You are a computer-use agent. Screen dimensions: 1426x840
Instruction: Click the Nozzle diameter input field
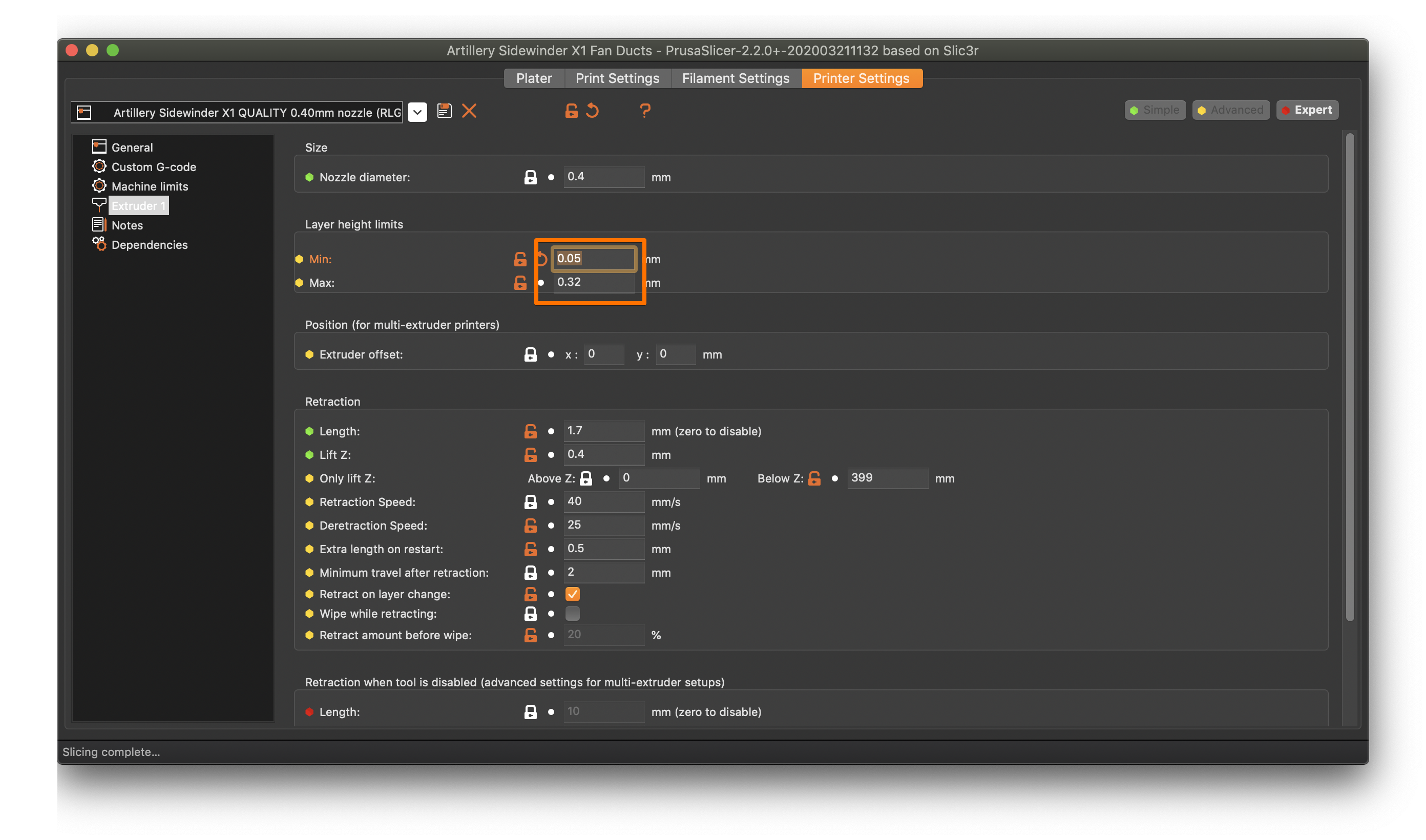602,178
